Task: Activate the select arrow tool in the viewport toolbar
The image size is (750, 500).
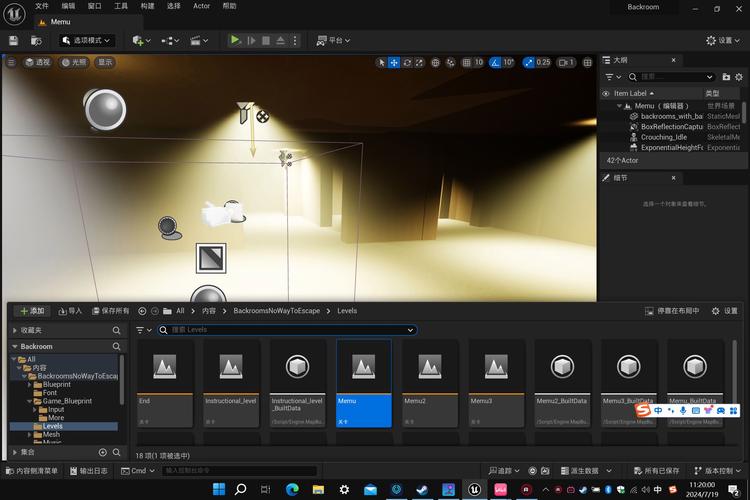Action: (381, 63)
